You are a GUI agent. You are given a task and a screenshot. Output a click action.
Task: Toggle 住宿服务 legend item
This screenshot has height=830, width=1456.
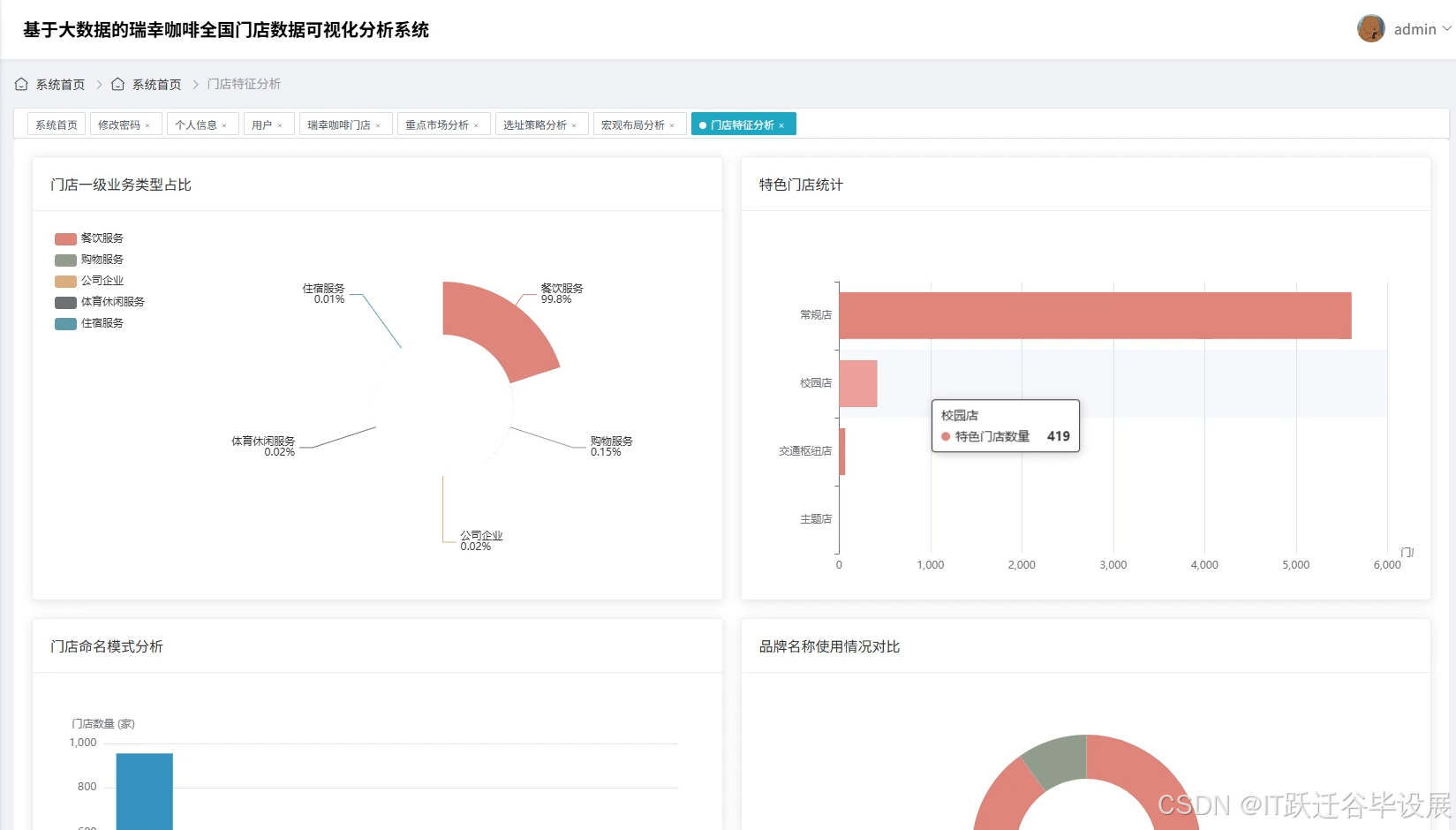point(89,323)
